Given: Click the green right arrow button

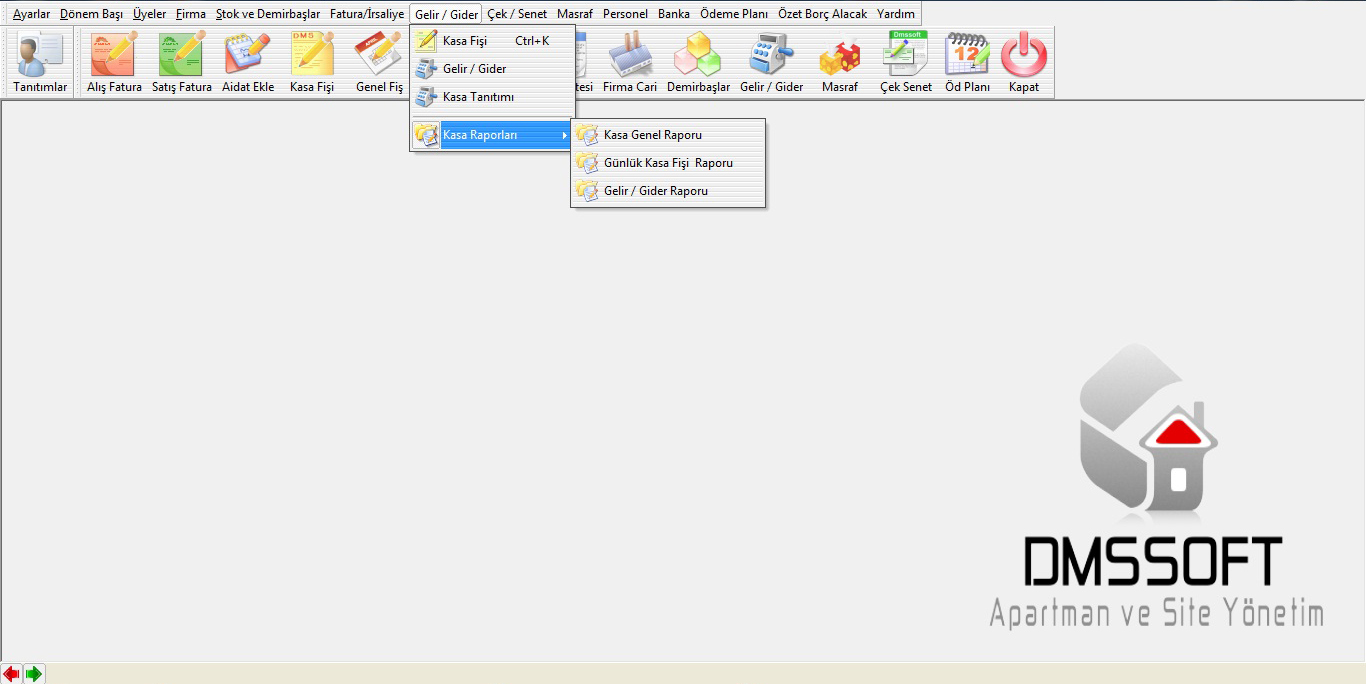Looking at the screenshot, I should pos(34,674).
